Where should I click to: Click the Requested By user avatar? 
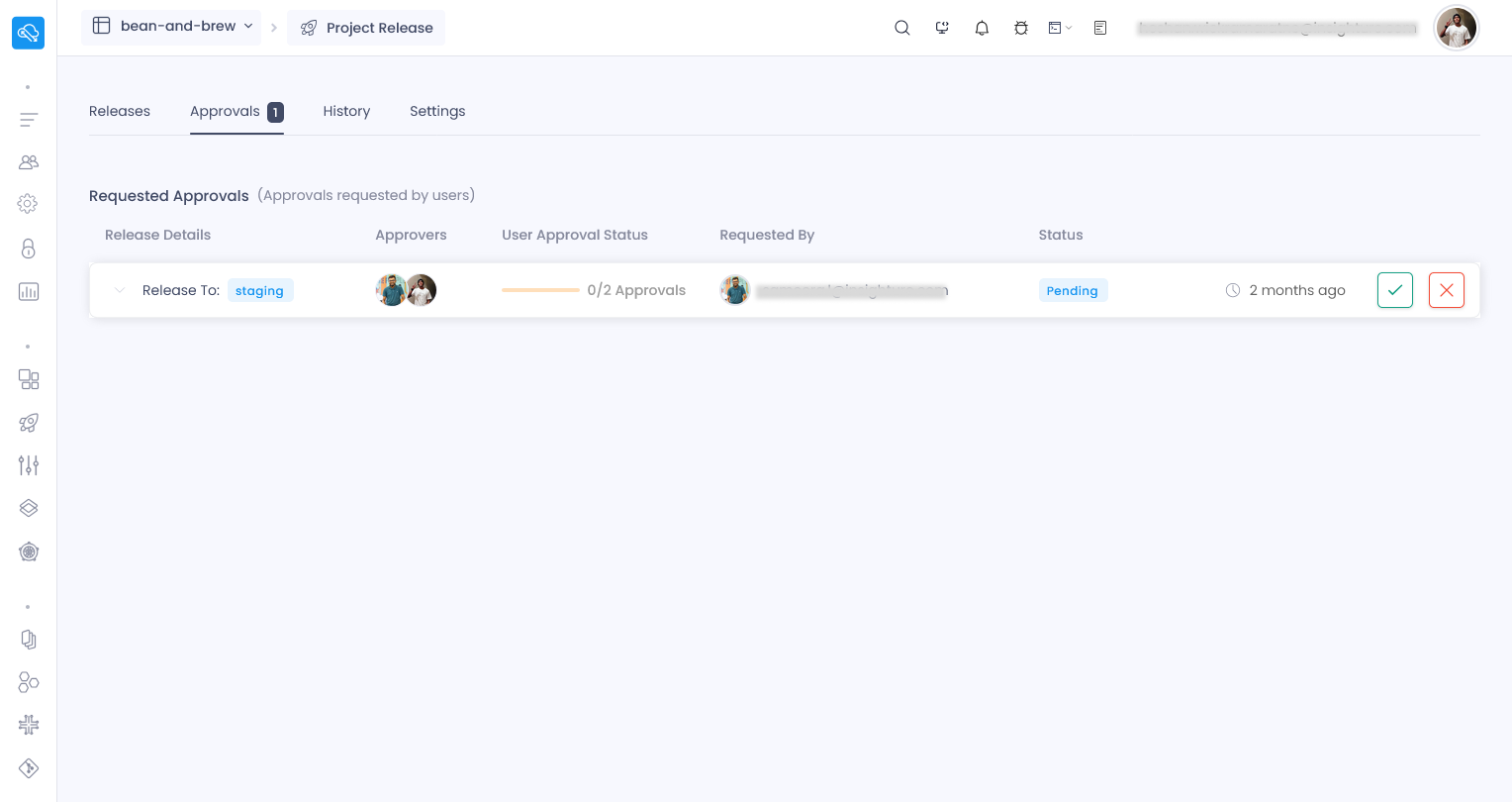(x=735, y=290)
